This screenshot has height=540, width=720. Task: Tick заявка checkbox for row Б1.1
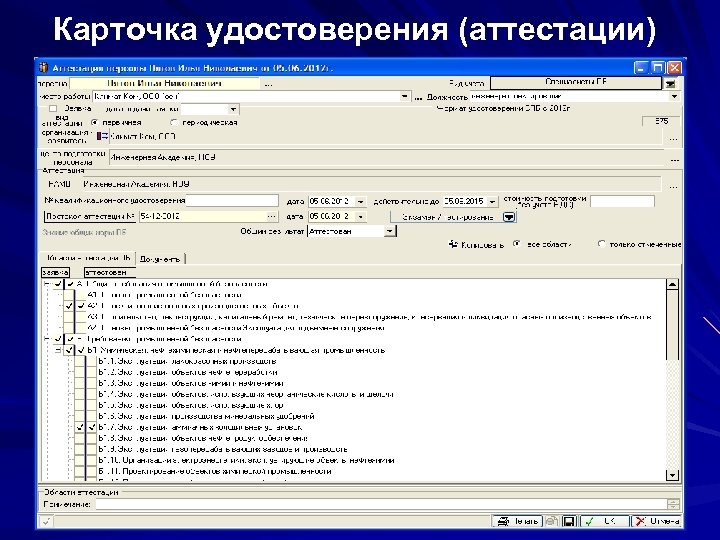[80, 361]
